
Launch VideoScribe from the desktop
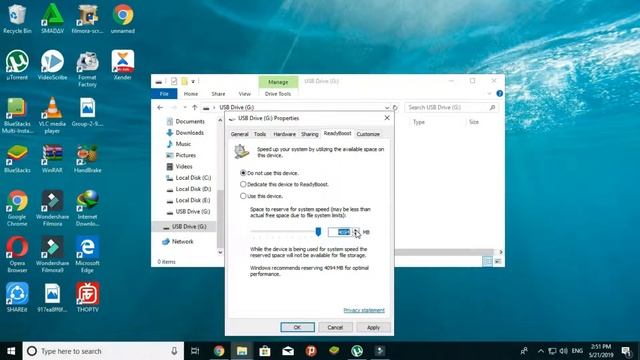click(x=52, y=65)
